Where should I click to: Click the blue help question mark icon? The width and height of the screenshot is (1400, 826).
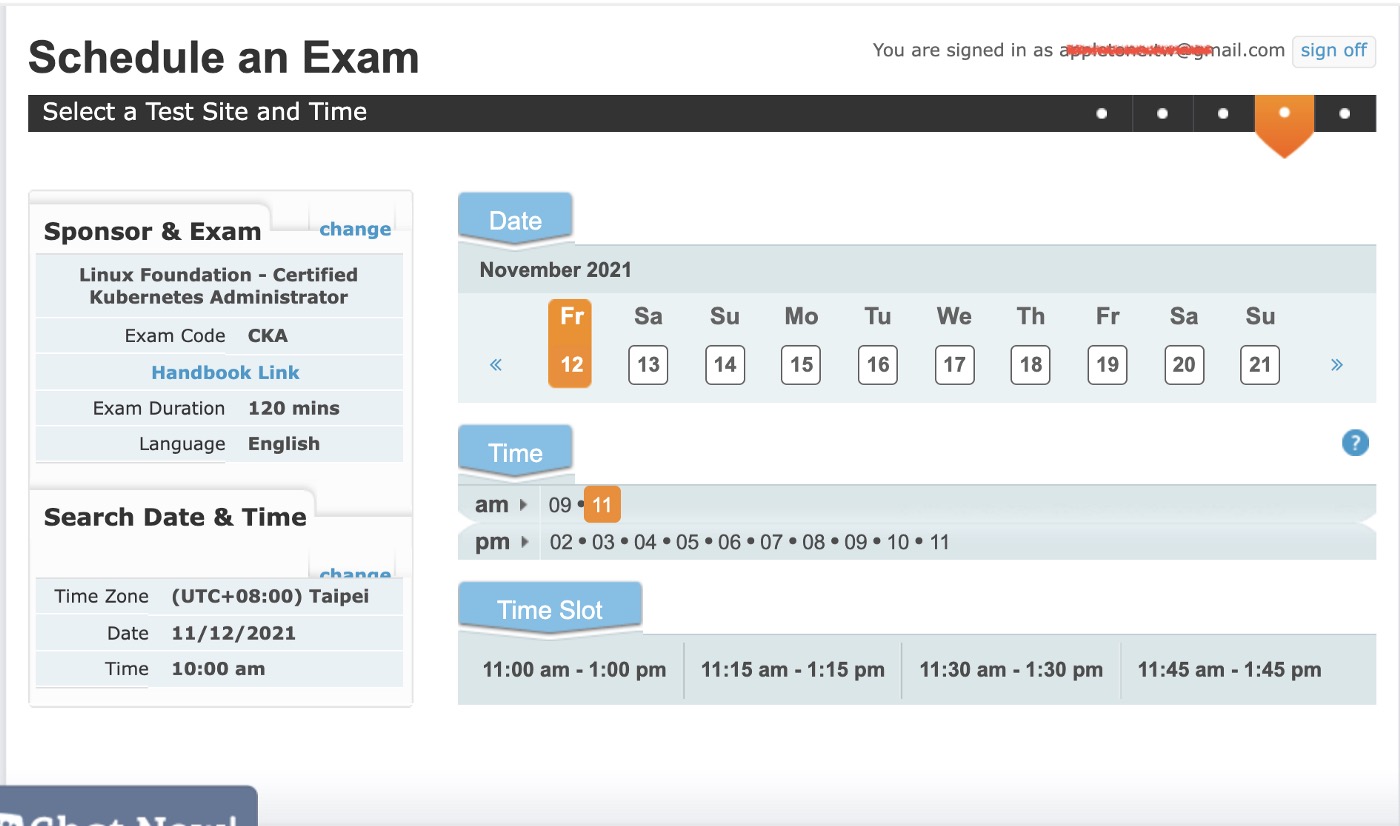(1354, 443)
